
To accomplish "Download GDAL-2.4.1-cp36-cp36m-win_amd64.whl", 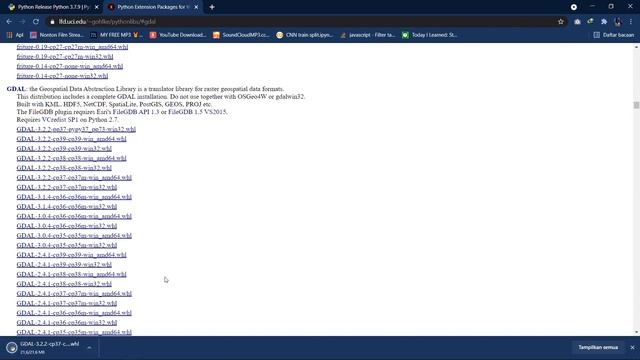I will pos(74,313).
